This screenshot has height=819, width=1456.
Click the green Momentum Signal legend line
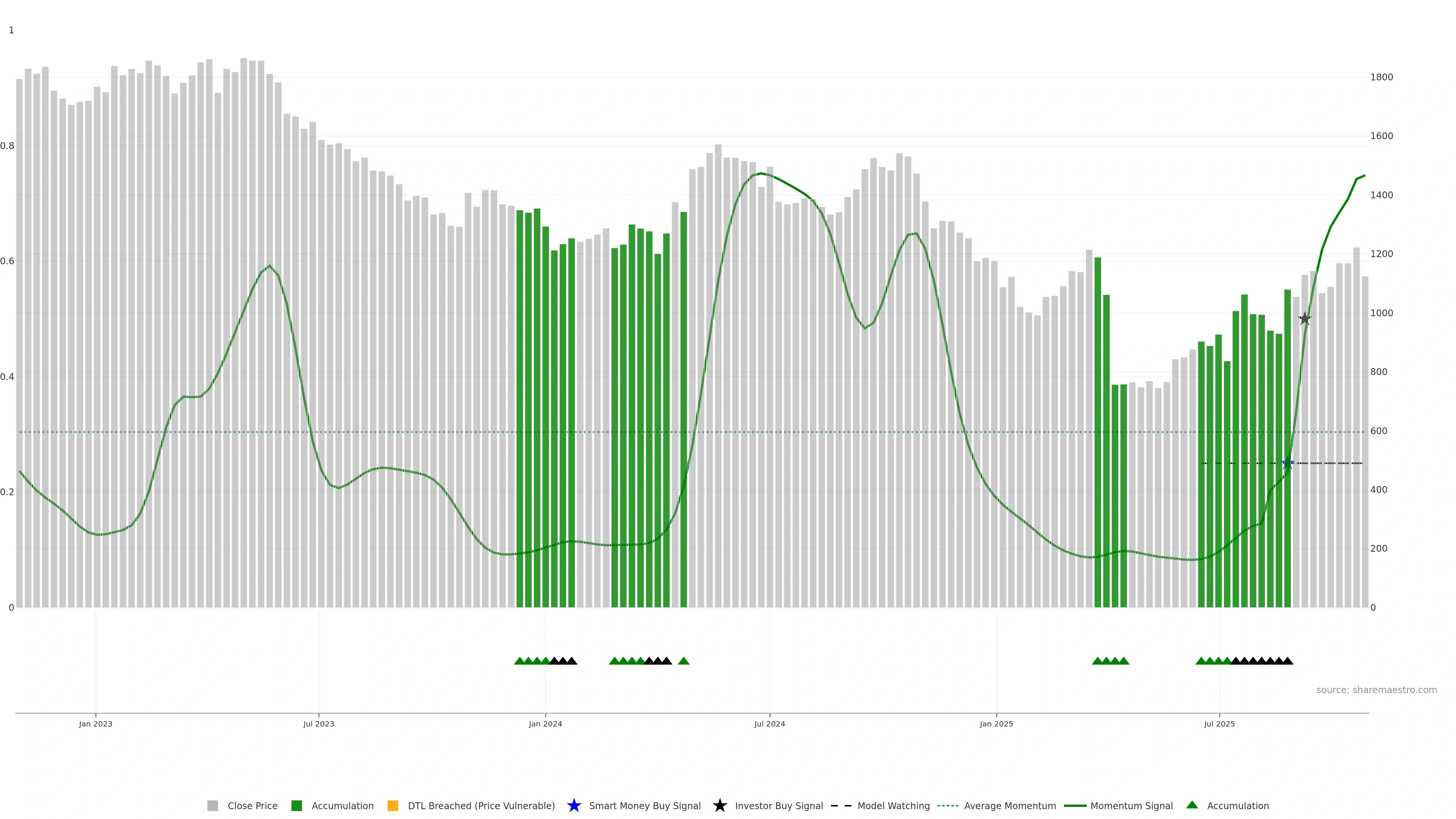pyautogui.click(x=1075, y=805)
